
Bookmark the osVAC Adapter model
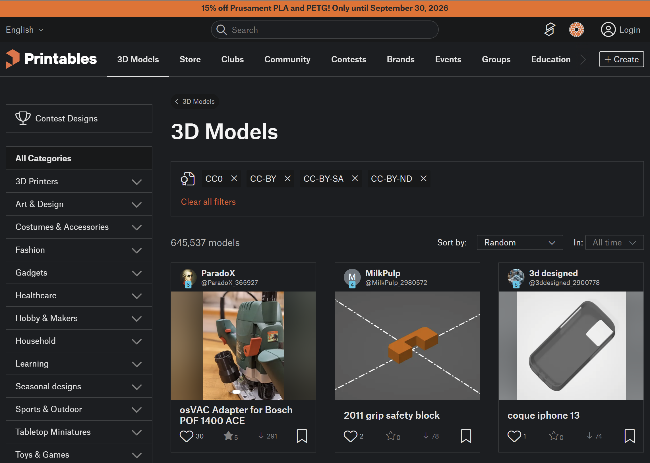[302, 436]
